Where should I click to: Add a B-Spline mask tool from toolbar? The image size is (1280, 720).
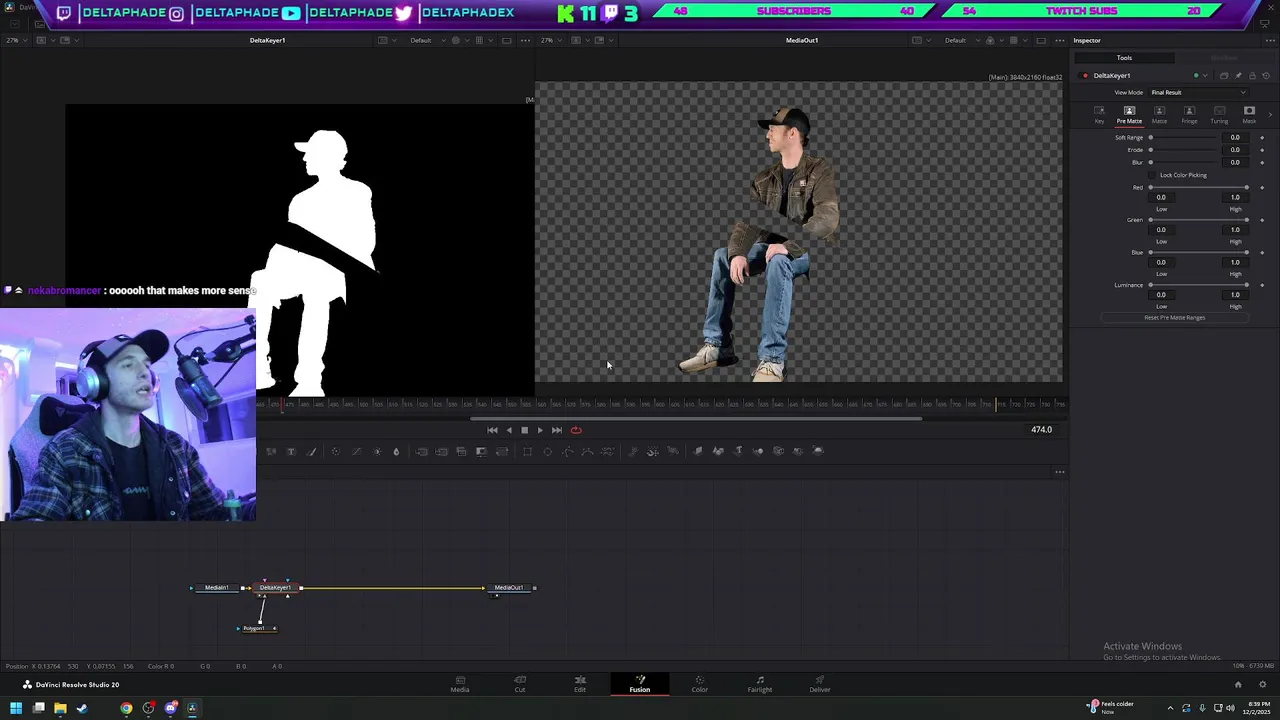[587, 451]
